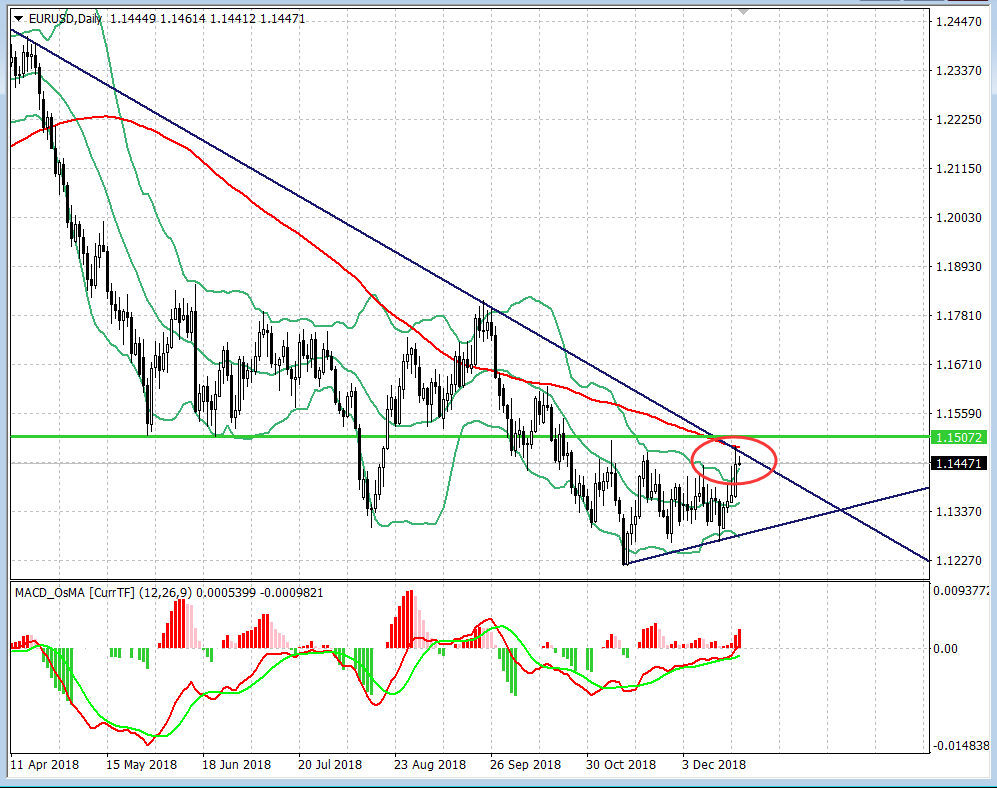Click the 1.22250 price scale value
The image size is (997, 788).
pos(959,120)
